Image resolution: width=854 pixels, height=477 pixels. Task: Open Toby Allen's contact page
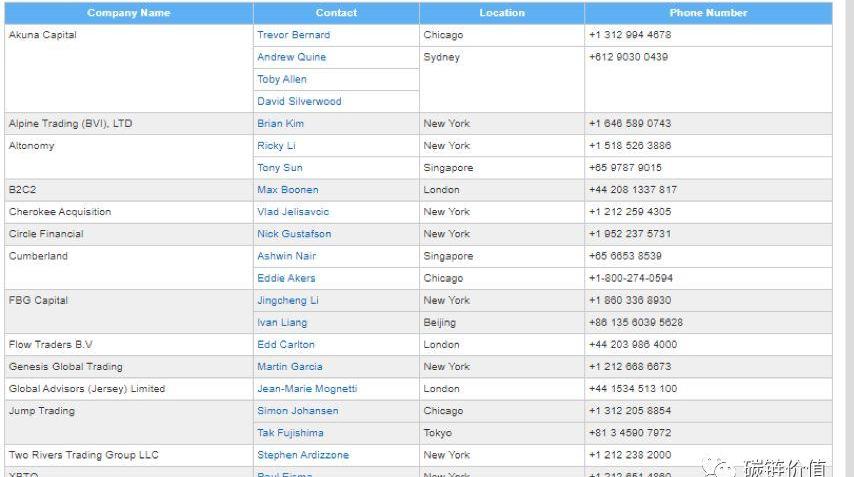pos(282,79)
